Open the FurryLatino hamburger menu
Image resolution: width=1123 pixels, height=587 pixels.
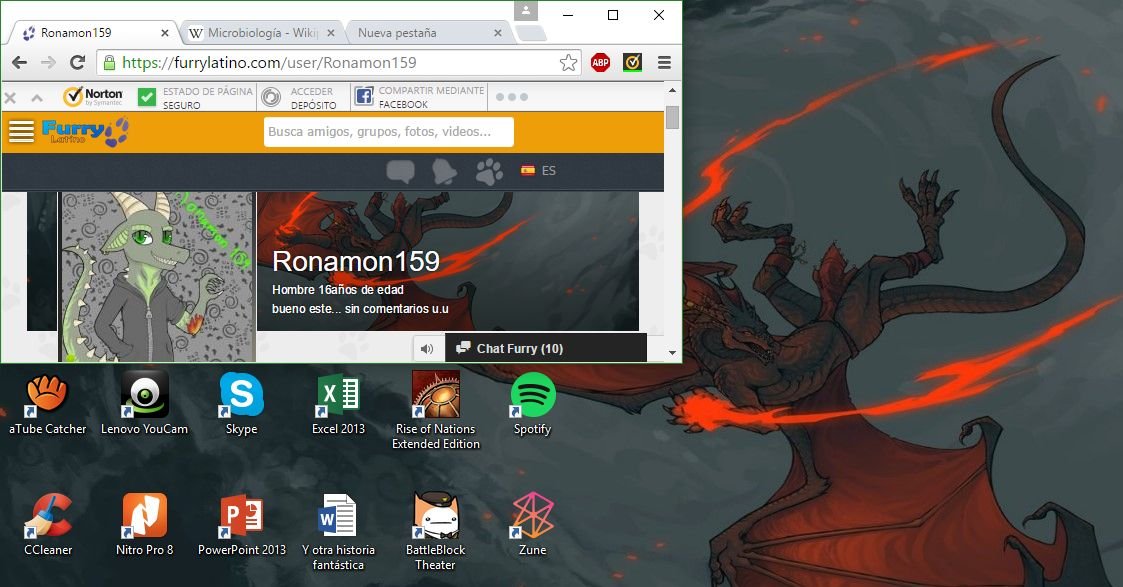pyautogui.click(x=21, y=132)
